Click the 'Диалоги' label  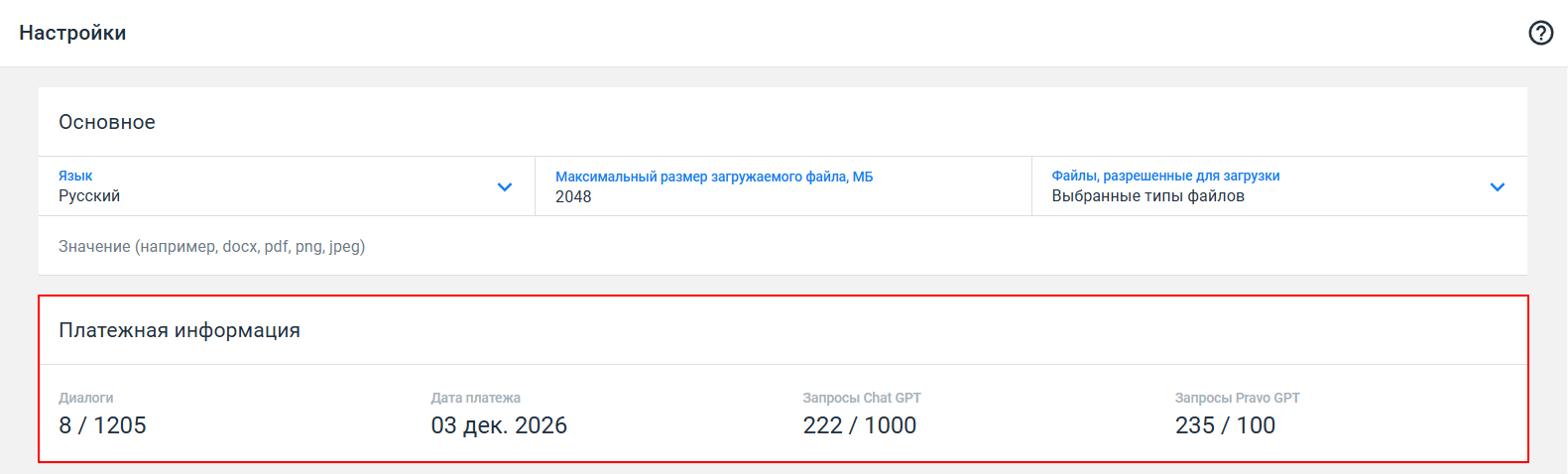pos(86,398)
